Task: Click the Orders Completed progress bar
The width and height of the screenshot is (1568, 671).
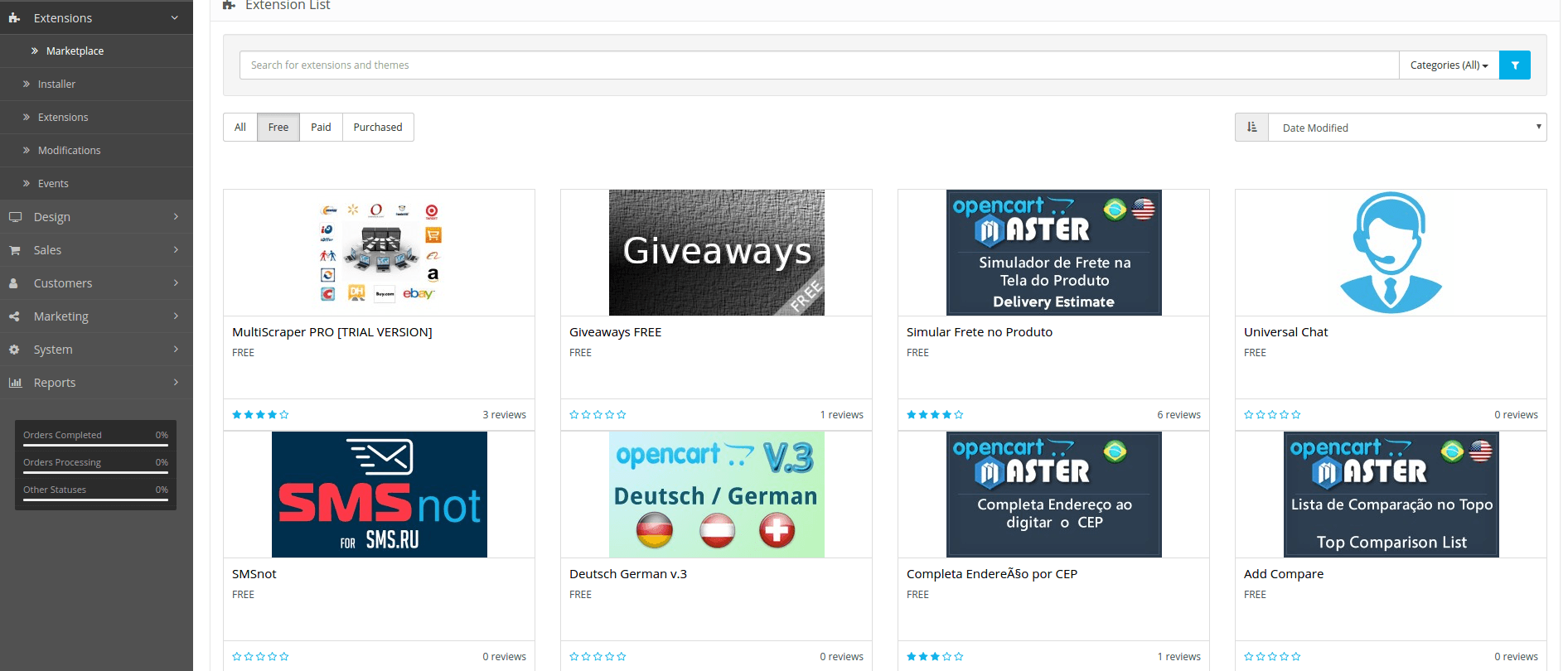Action: pyautogui.click(x=95, y=445)
